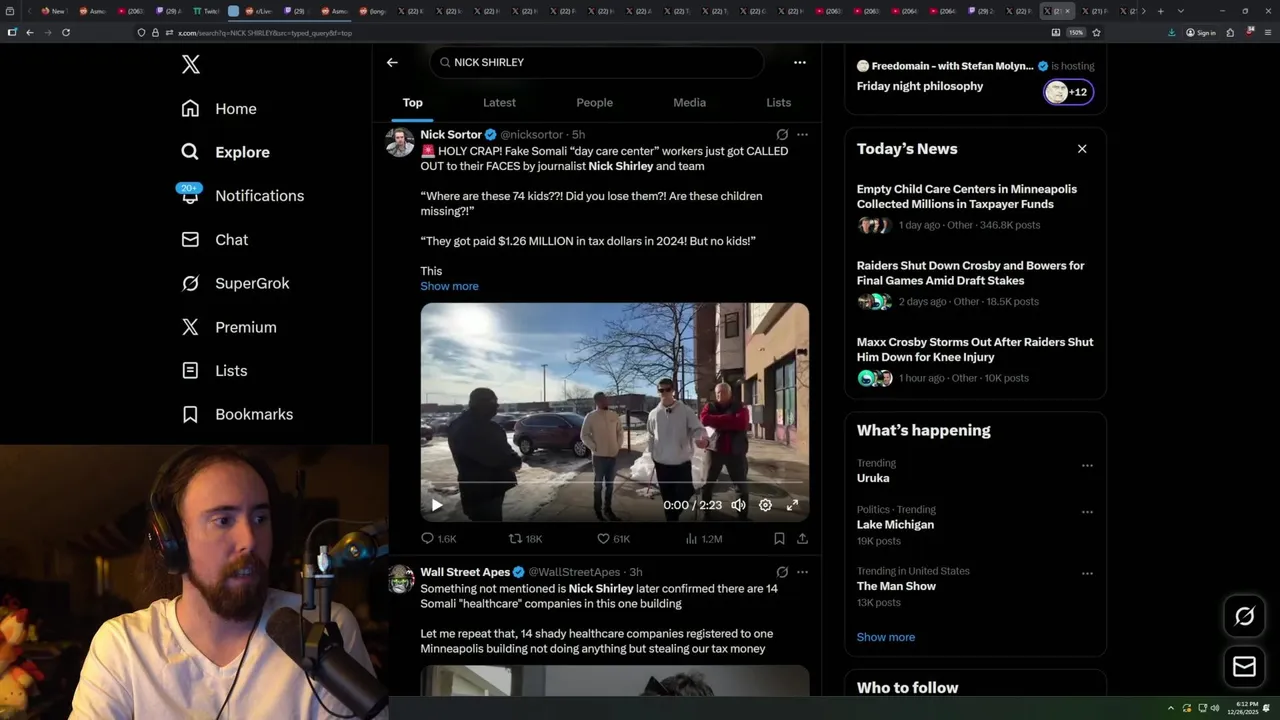Repost the post with 18K reposts
The width and height of the screenshot is (1280, 720).
(525, 539)
